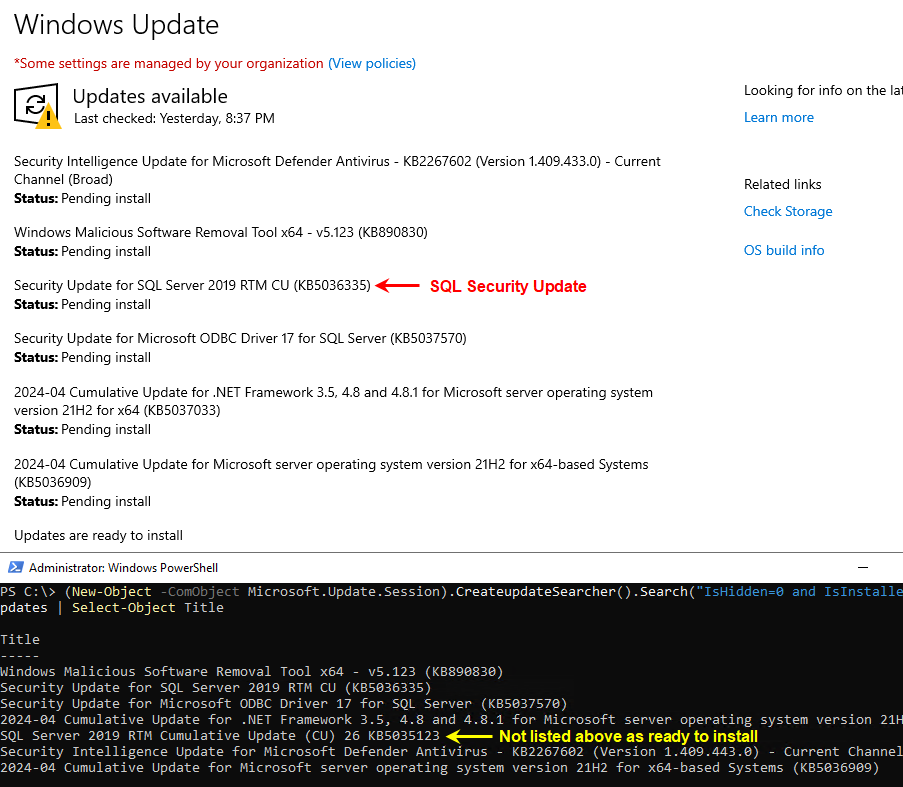
Task: Click the Updates available heading
Action: click(x=150, y=96)
